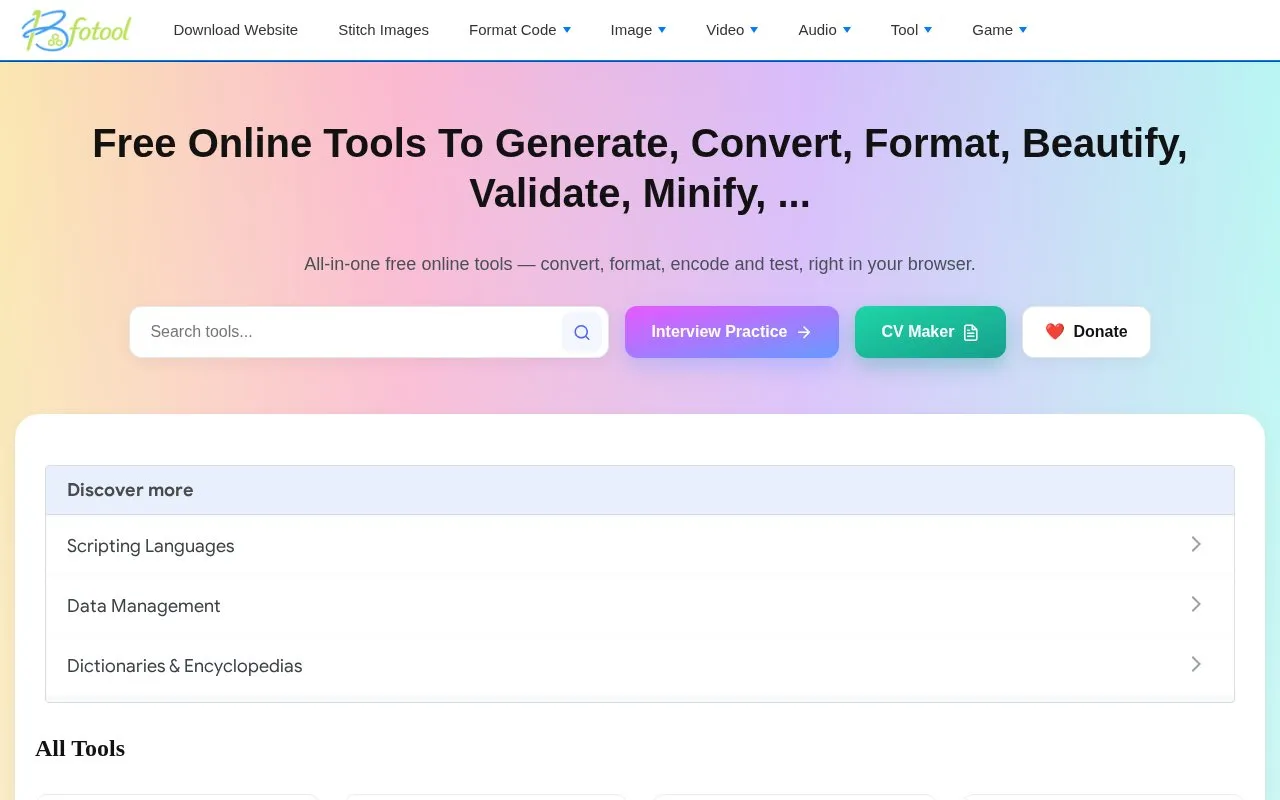The width and height of the screenshot is (1280, 800).
Task: Click the All-in-one free online tools subtitle
Action: [x=640, y=264]
